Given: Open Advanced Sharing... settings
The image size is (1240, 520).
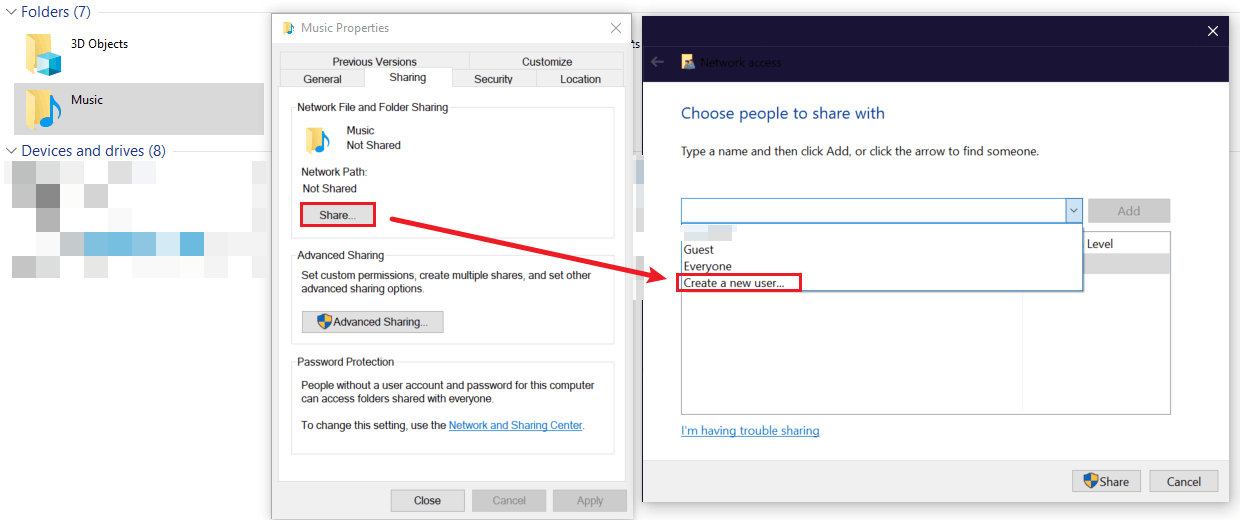Looking at the screenshot, I should [x=372, y=322].
